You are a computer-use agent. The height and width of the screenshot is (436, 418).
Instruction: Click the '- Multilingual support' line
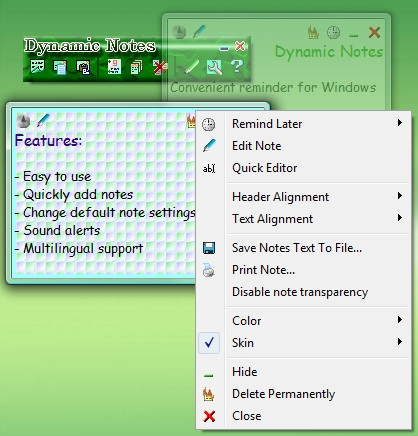[x=79, y=249]
